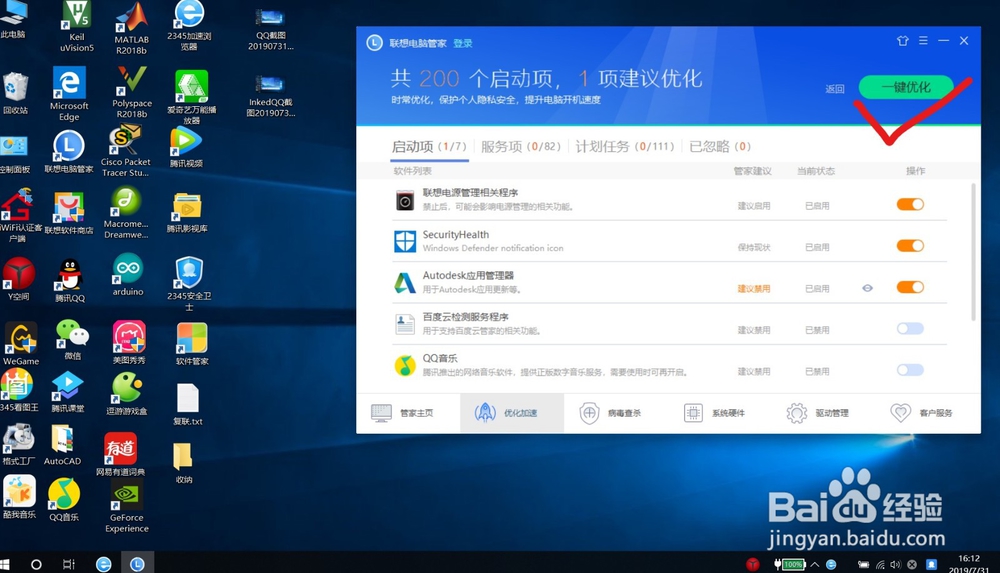Select 2345安全卫士 desktop icon
Image resolution: width=1000 pixels, height=573 pixels.
(x=189, y=284)
